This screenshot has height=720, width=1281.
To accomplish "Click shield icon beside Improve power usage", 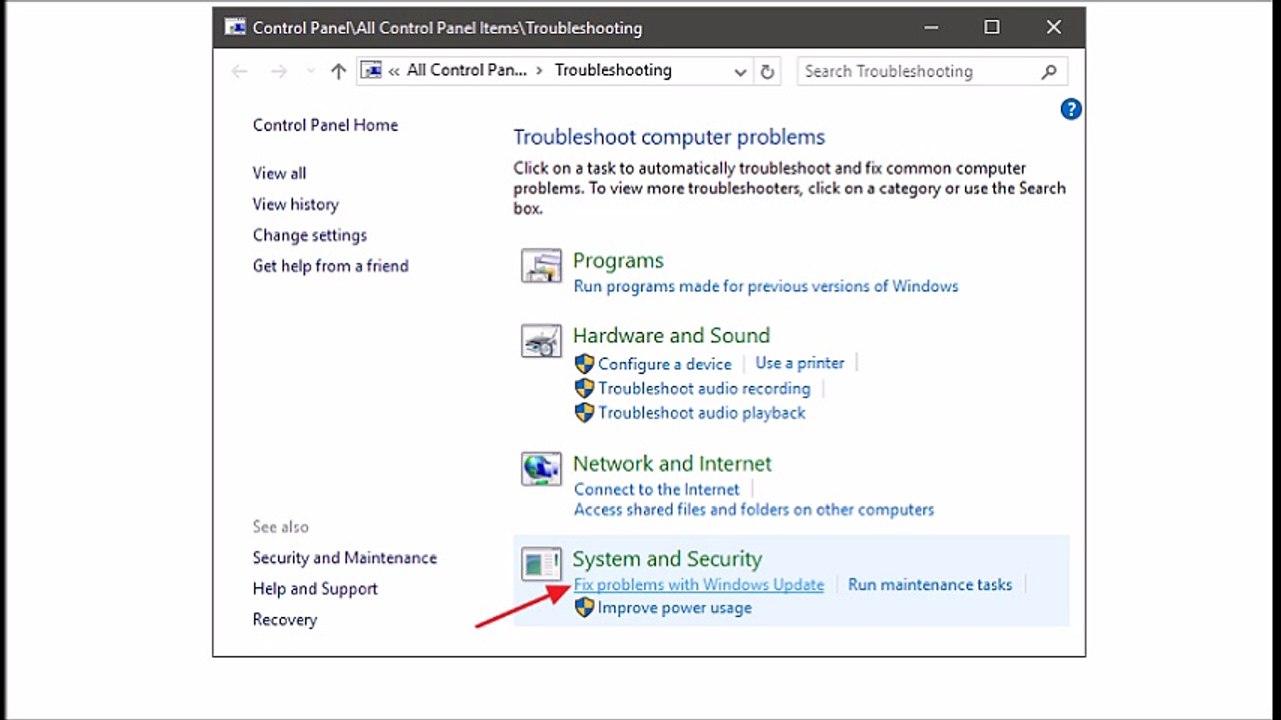I will (584, 607).
